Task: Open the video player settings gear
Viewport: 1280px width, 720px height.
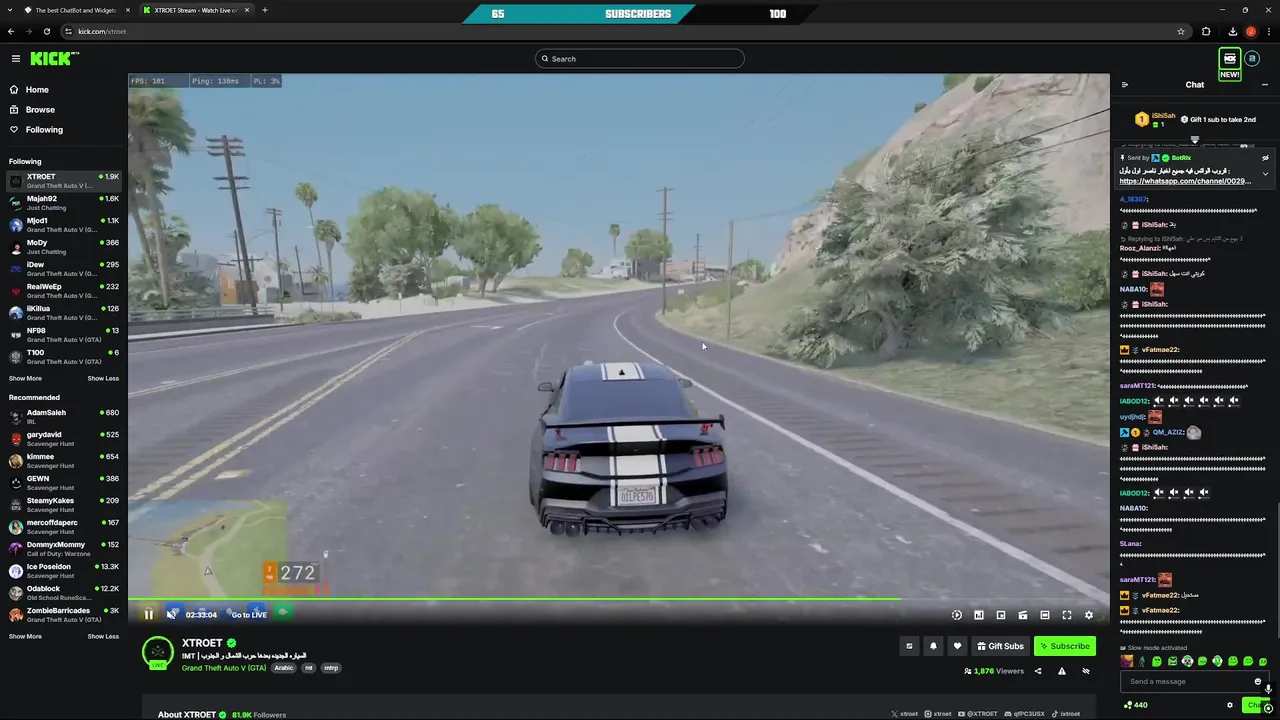Action: 1089,615
